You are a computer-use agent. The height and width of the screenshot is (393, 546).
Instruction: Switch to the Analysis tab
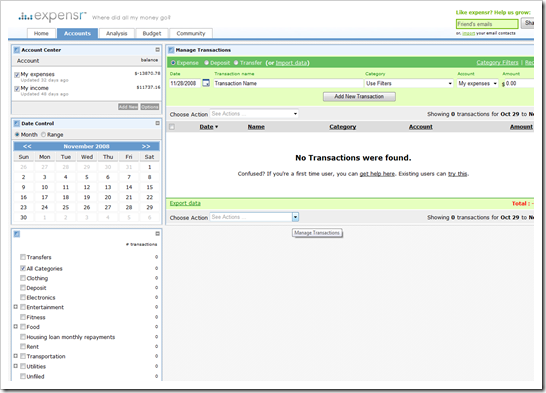point(117,33)
